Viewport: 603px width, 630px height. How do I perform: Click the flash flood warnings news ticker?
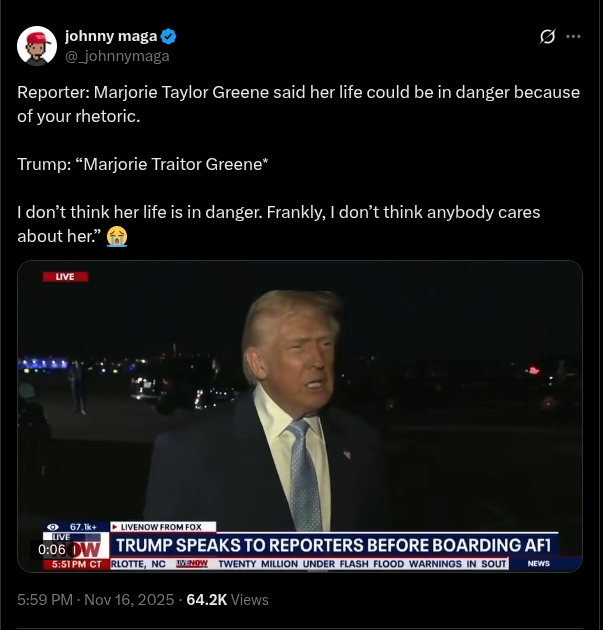[x=362, y=564]
